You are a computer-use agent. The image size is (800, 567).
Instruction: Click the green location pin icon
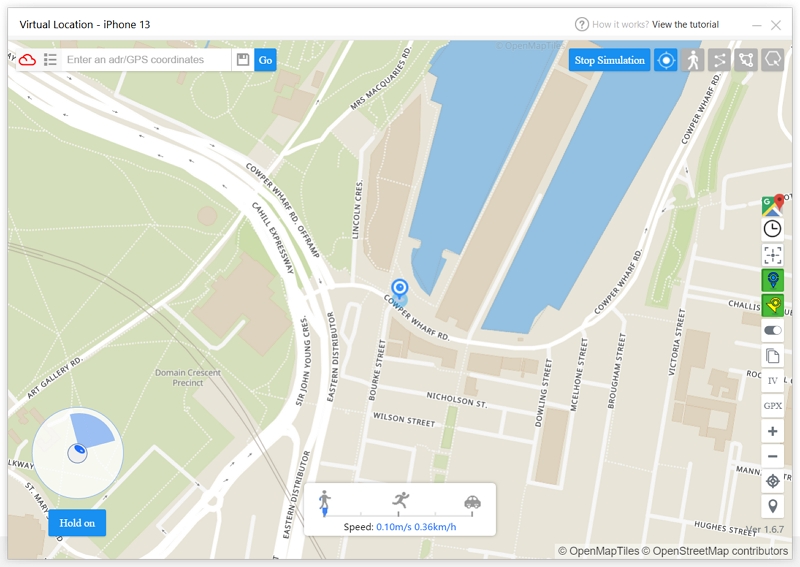(x=772, y=280)
